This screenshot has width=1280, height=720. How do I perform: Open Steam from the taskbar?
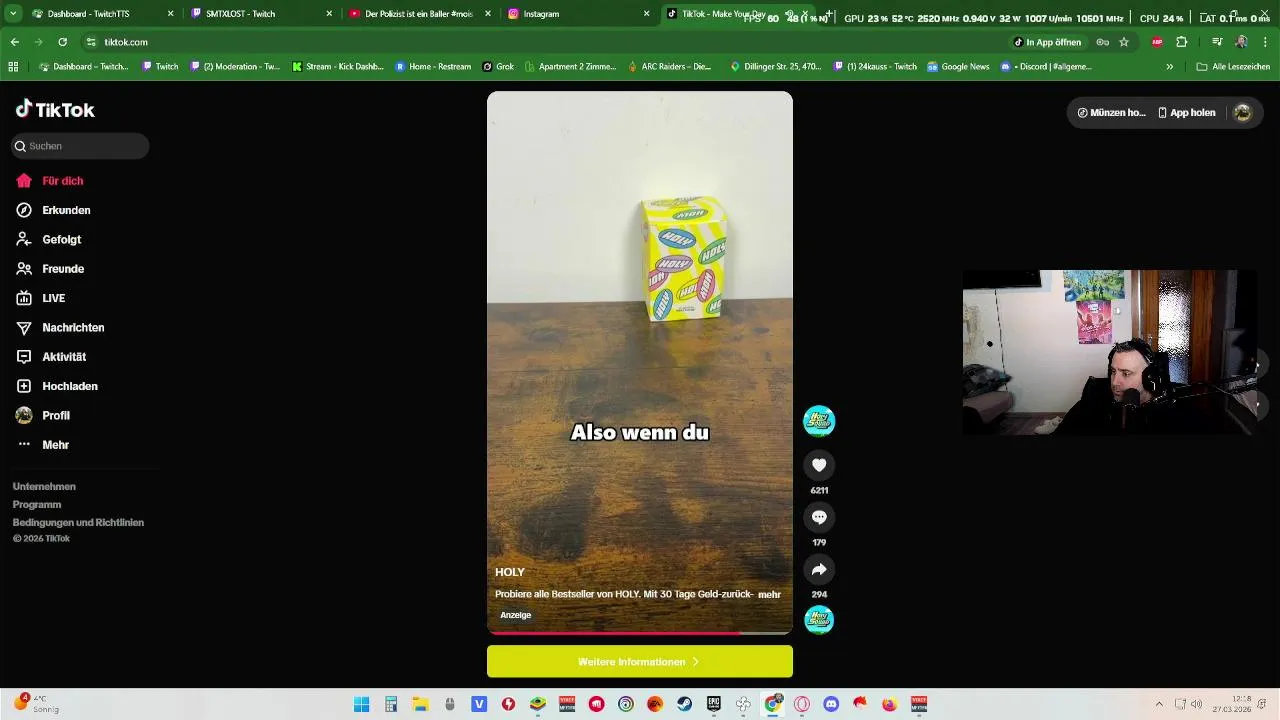click(685, 704)
